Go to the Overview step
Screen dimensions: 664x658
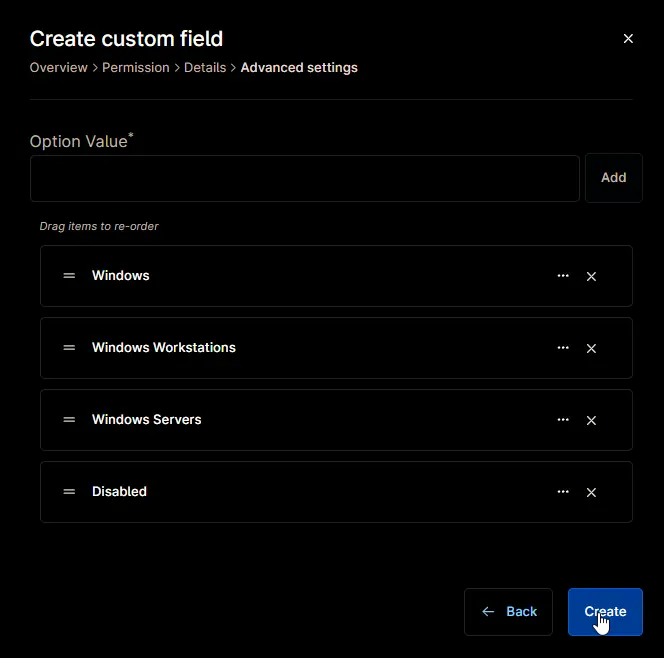(x=58, y=68)
